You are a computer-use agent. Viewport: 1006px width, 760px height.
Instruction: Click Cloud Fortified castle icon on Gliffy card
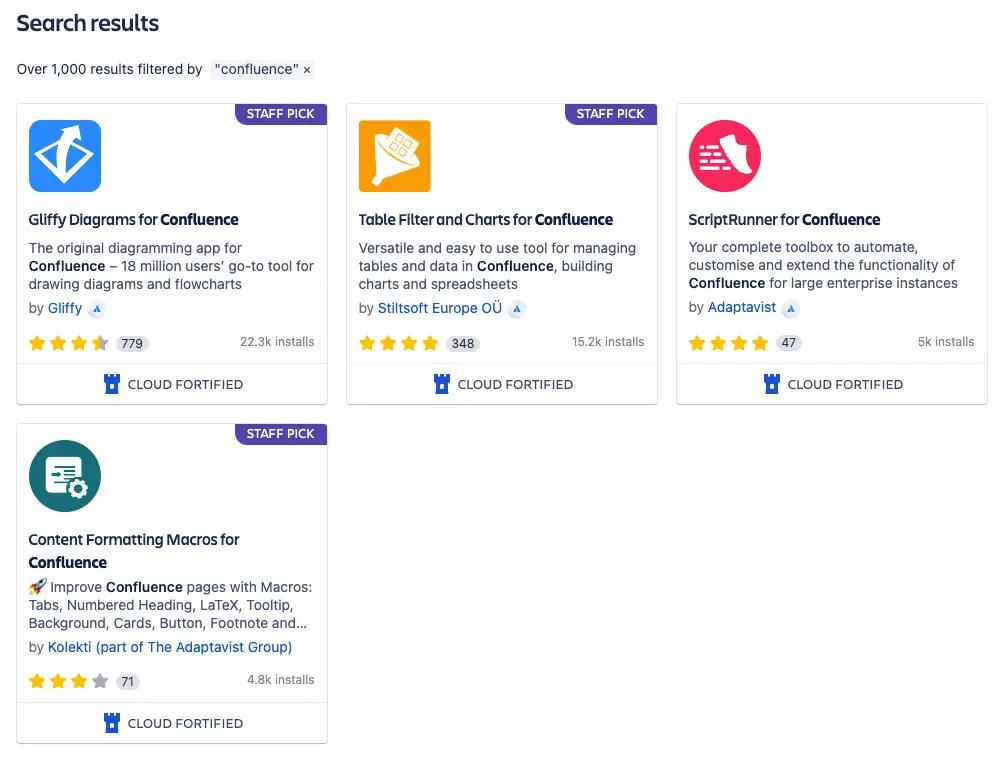[x=112, y=384]
